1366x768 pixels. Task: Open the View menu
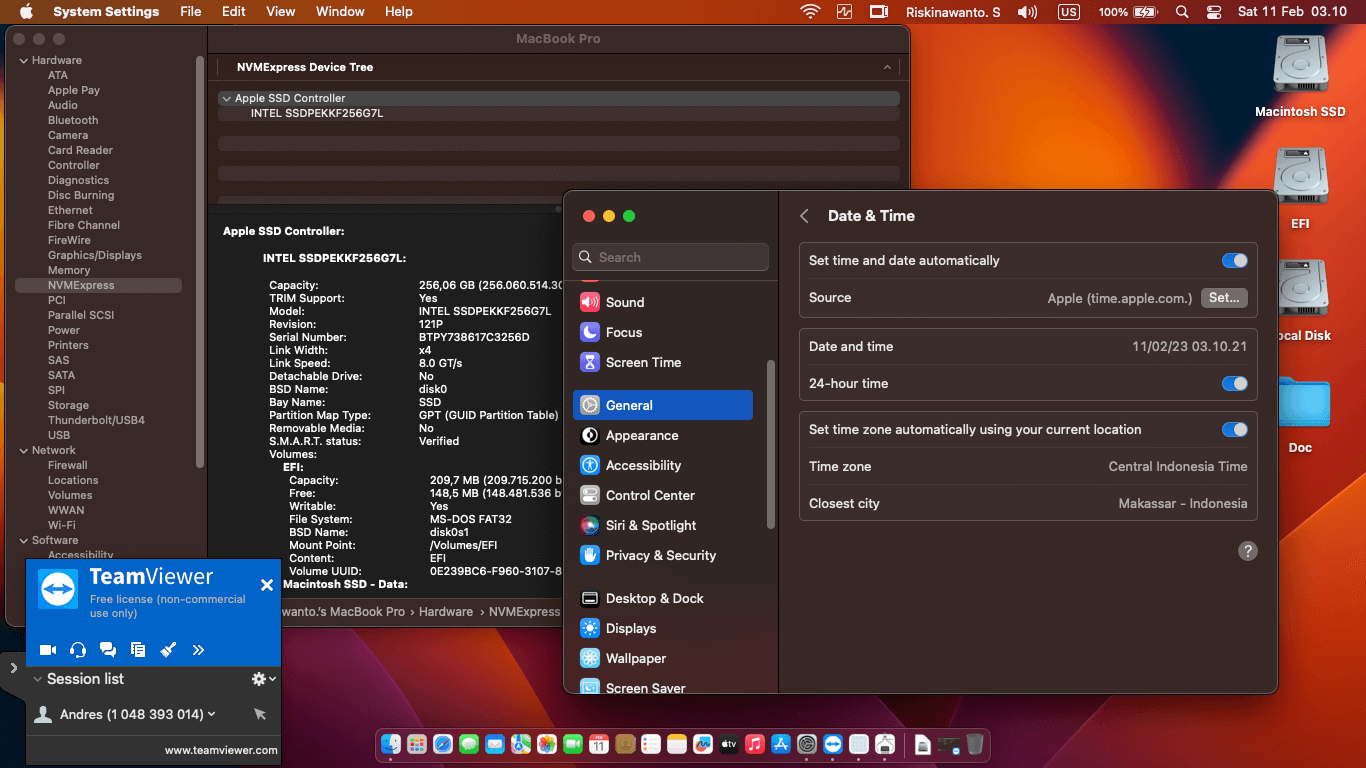(281, 11)
